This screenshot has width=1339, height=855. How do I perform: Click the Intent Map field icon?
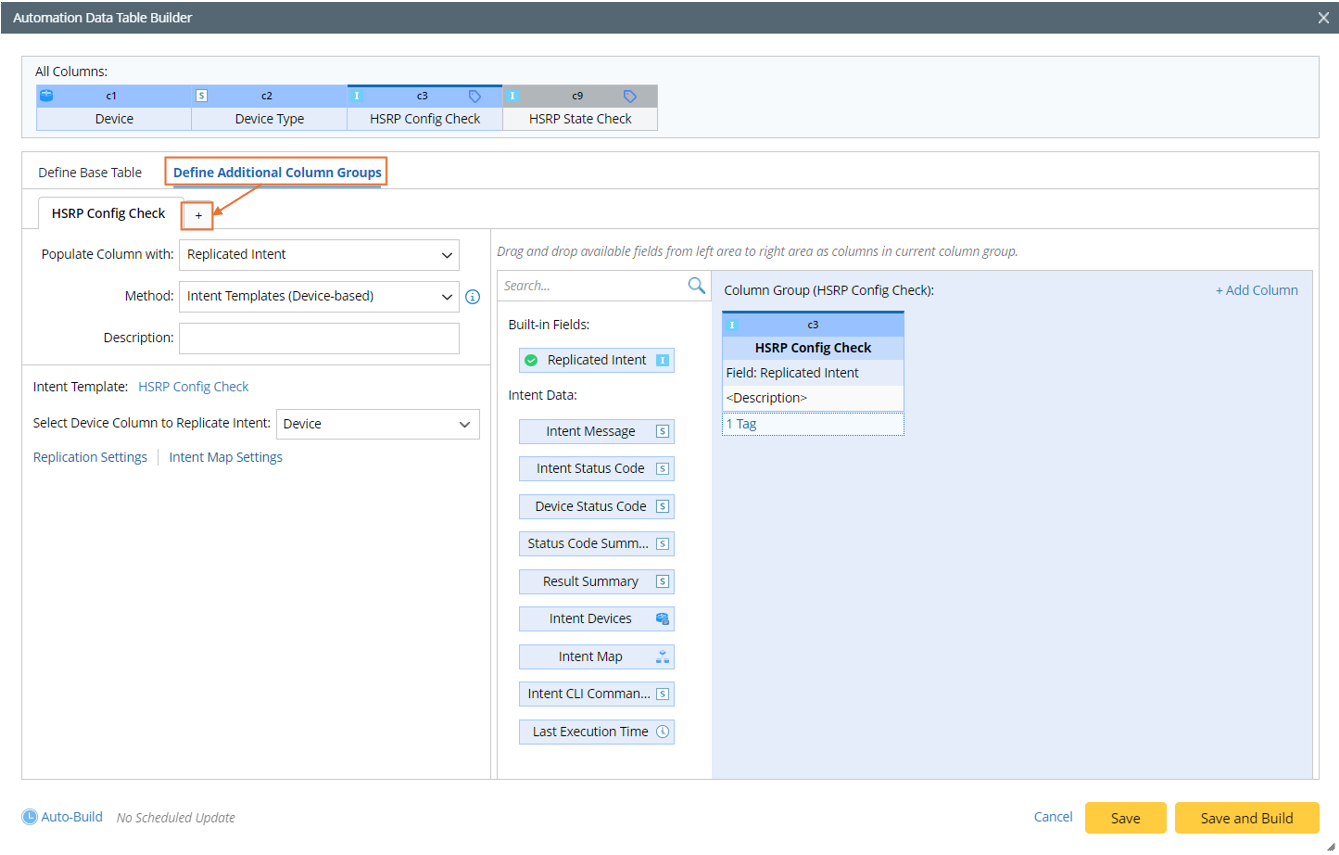click(662, 657)
